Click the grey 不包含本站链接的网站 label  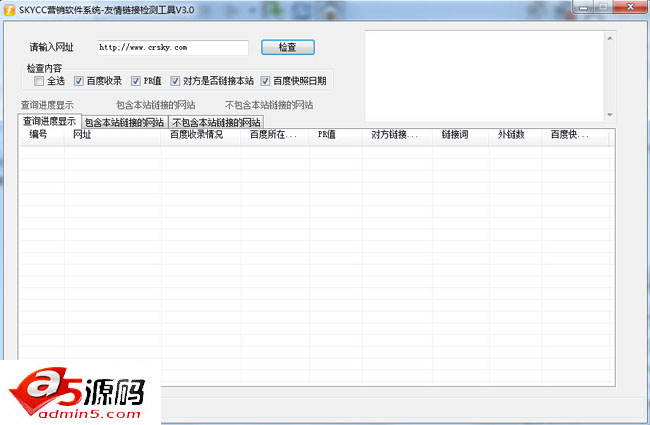click(269, 105)
